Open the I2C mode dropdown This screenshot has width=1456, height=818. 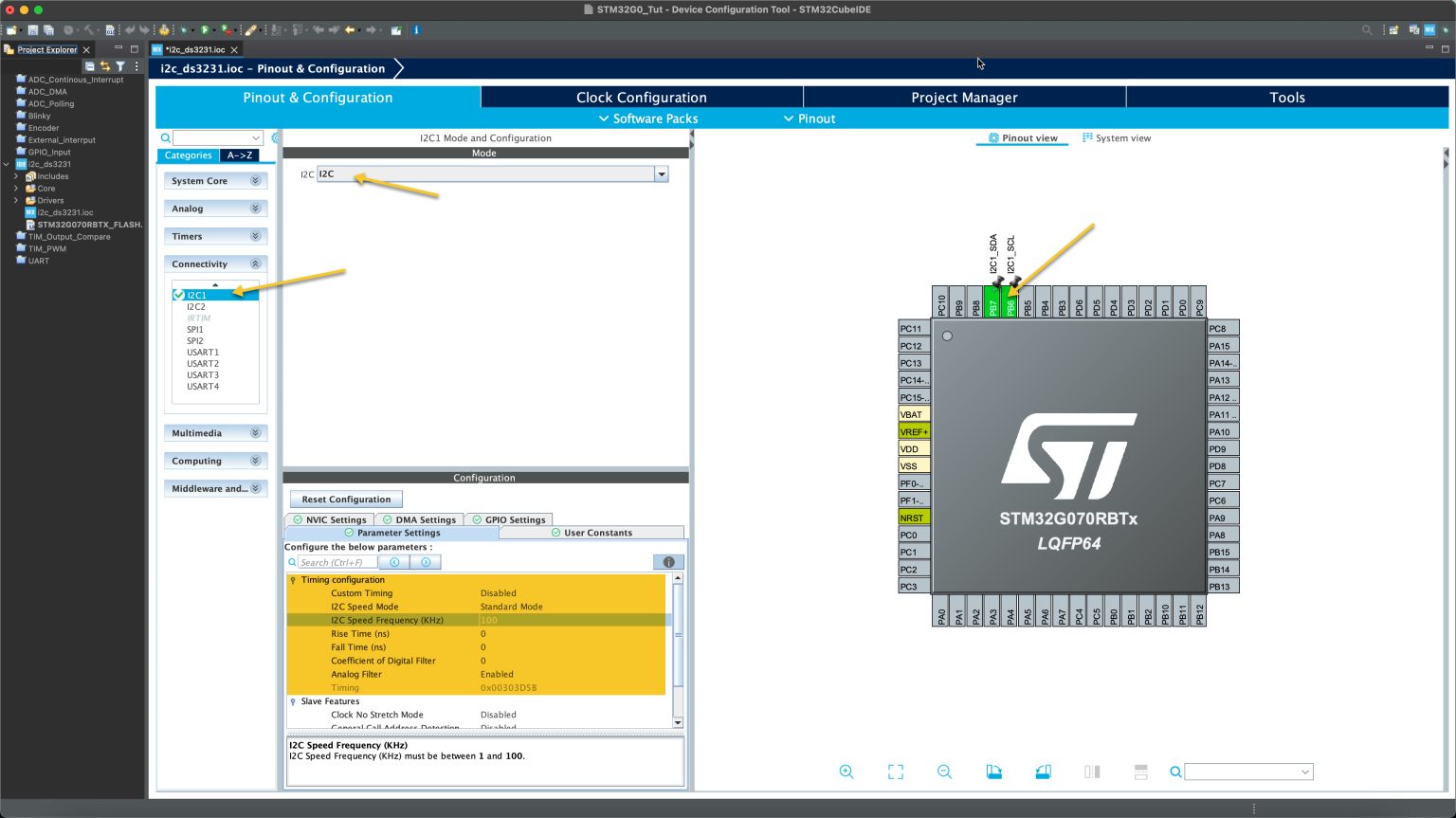click(x=662, y=173)
